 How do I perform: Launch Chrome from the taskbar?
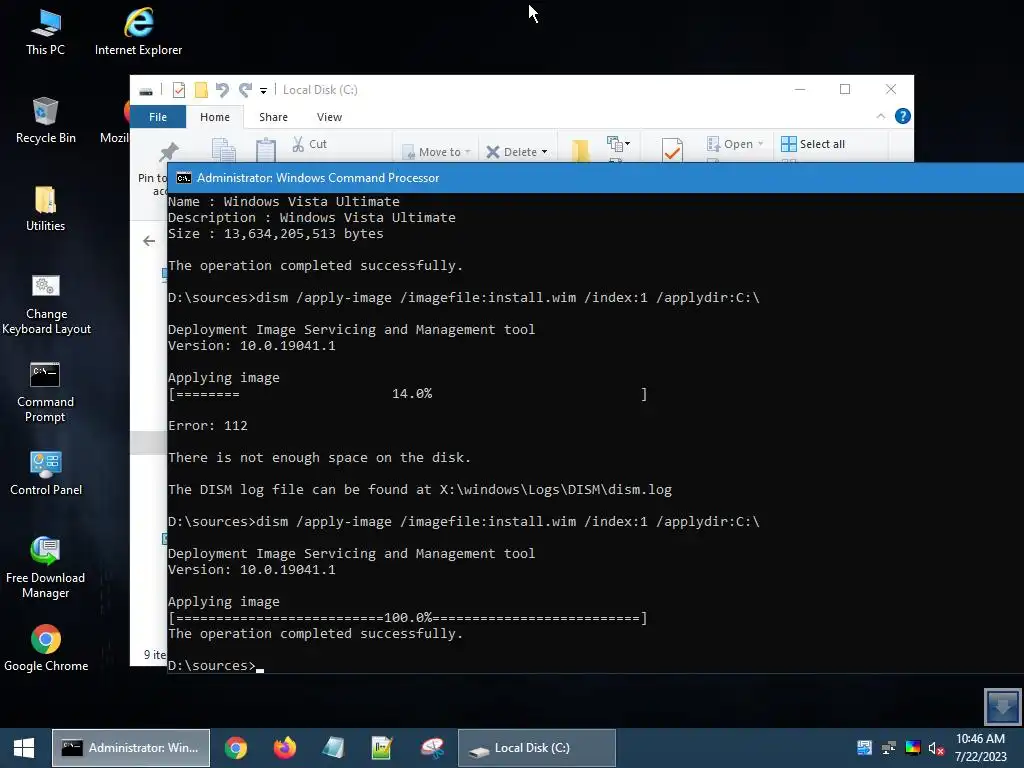236,748
